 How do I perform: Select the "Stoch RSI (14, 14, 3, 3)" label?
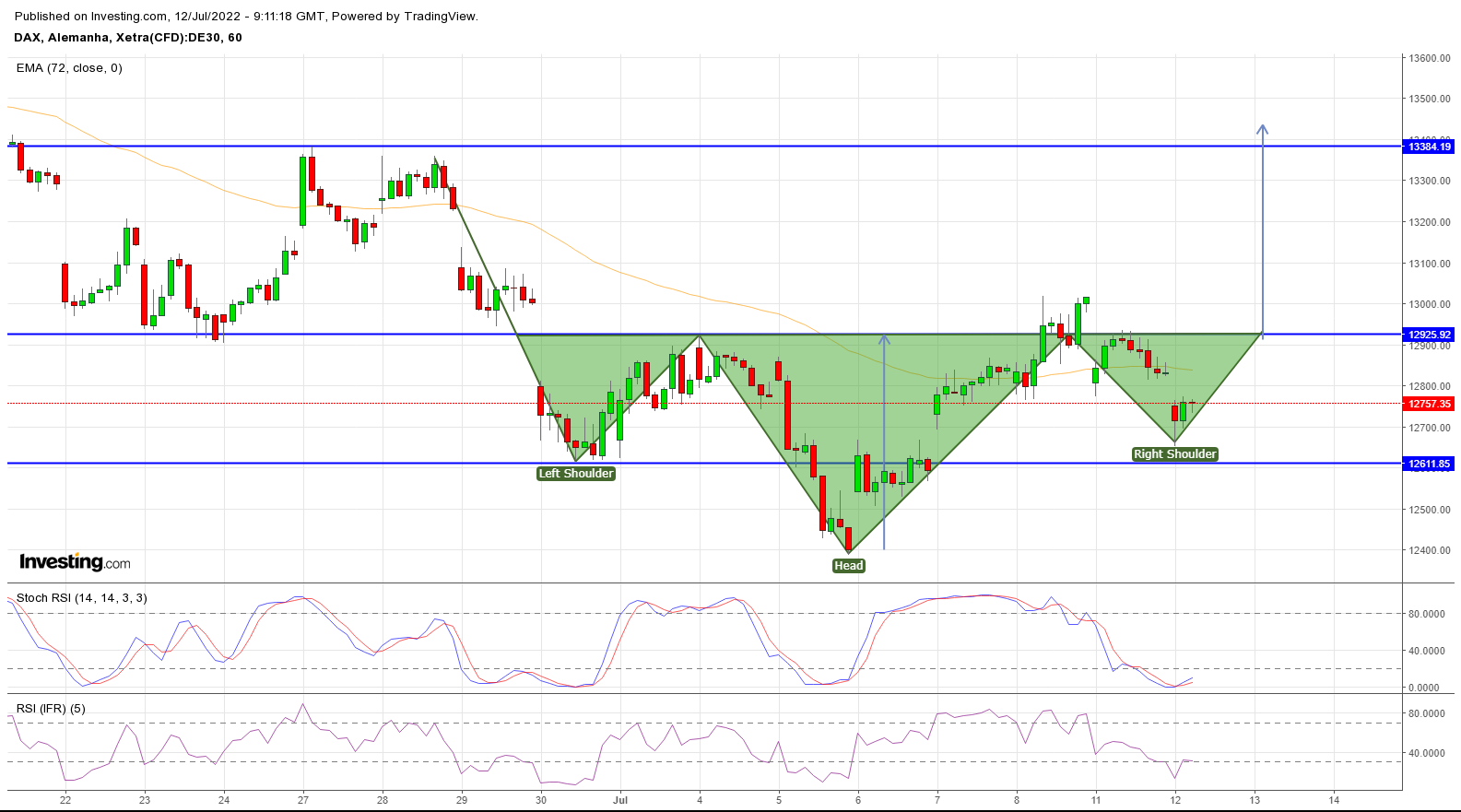pyautogui.click(x=82, y=598)
